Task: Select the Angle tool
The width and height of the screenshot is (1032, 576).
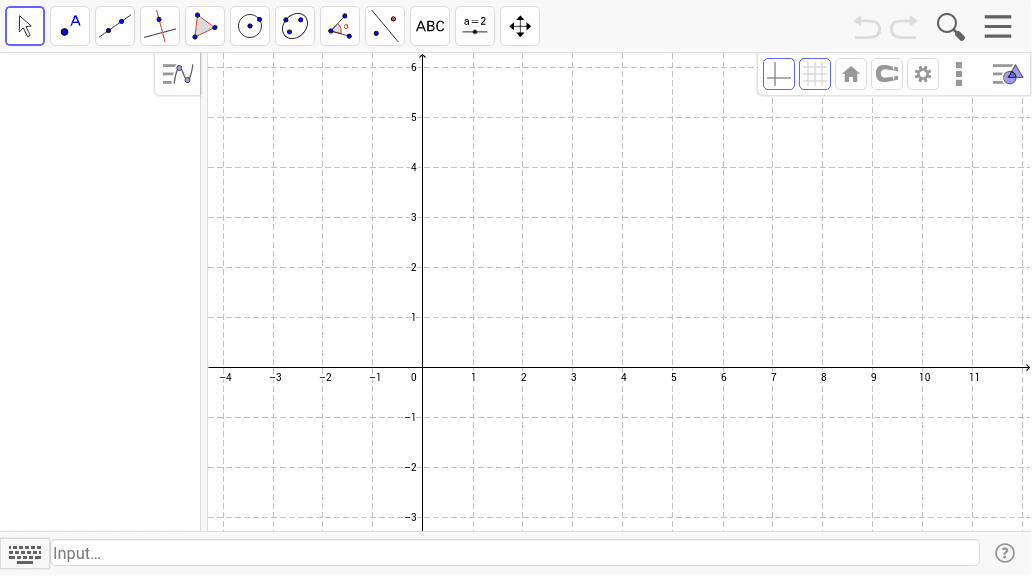Action: click(x=340, y=26)
